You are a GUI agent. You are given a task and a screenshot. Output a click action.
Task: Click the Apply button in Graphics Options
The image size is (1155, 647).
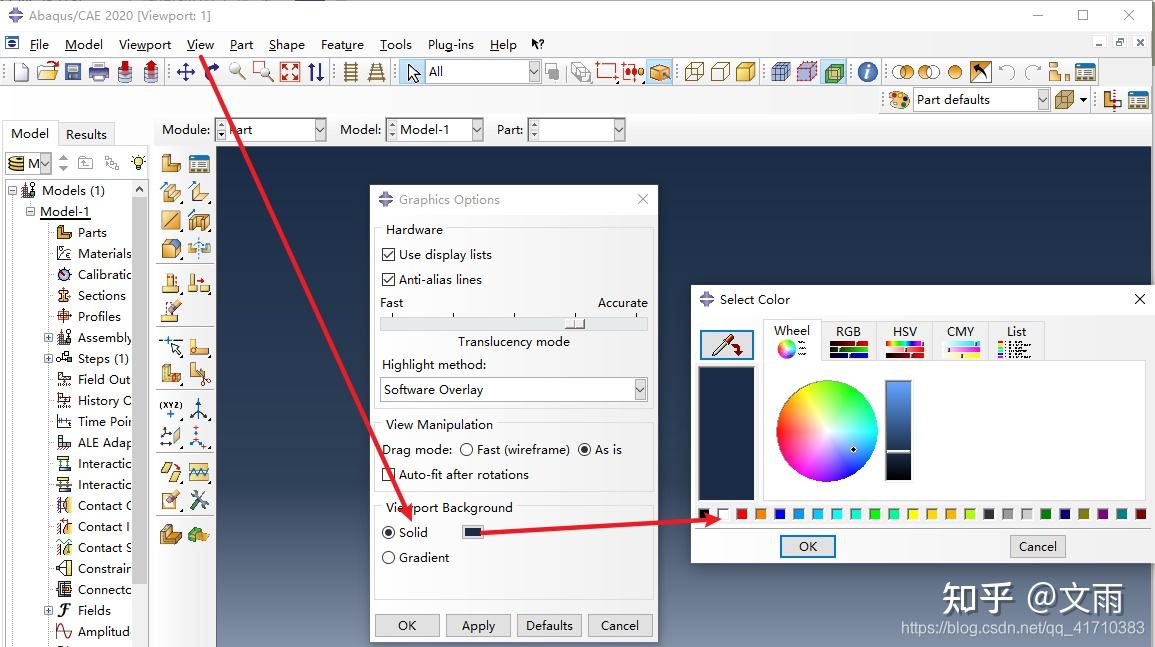click(478, 625)
